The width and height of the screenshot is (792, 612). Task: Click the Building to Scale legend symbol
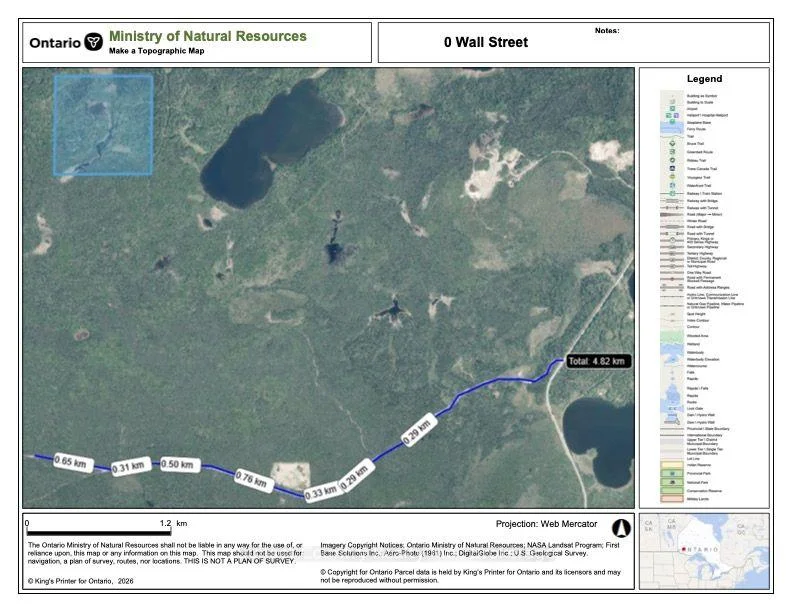pos(672,102)
